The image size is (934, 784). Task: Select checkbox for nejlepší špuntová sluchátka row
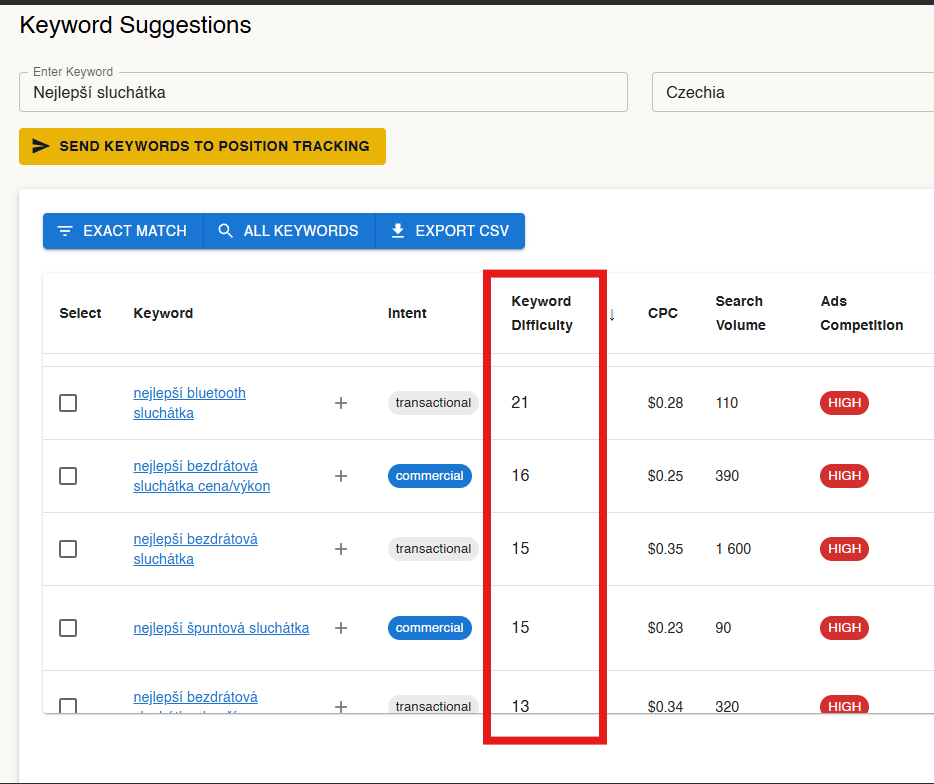coord(68,628)
